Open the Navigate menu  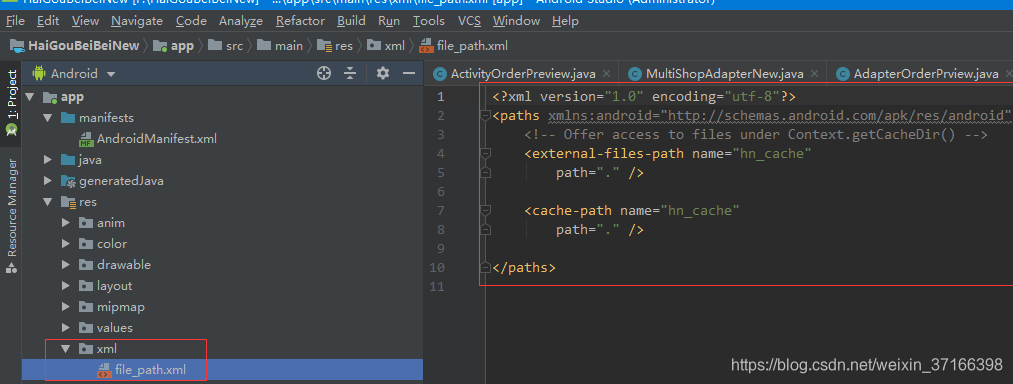point(137,21)
